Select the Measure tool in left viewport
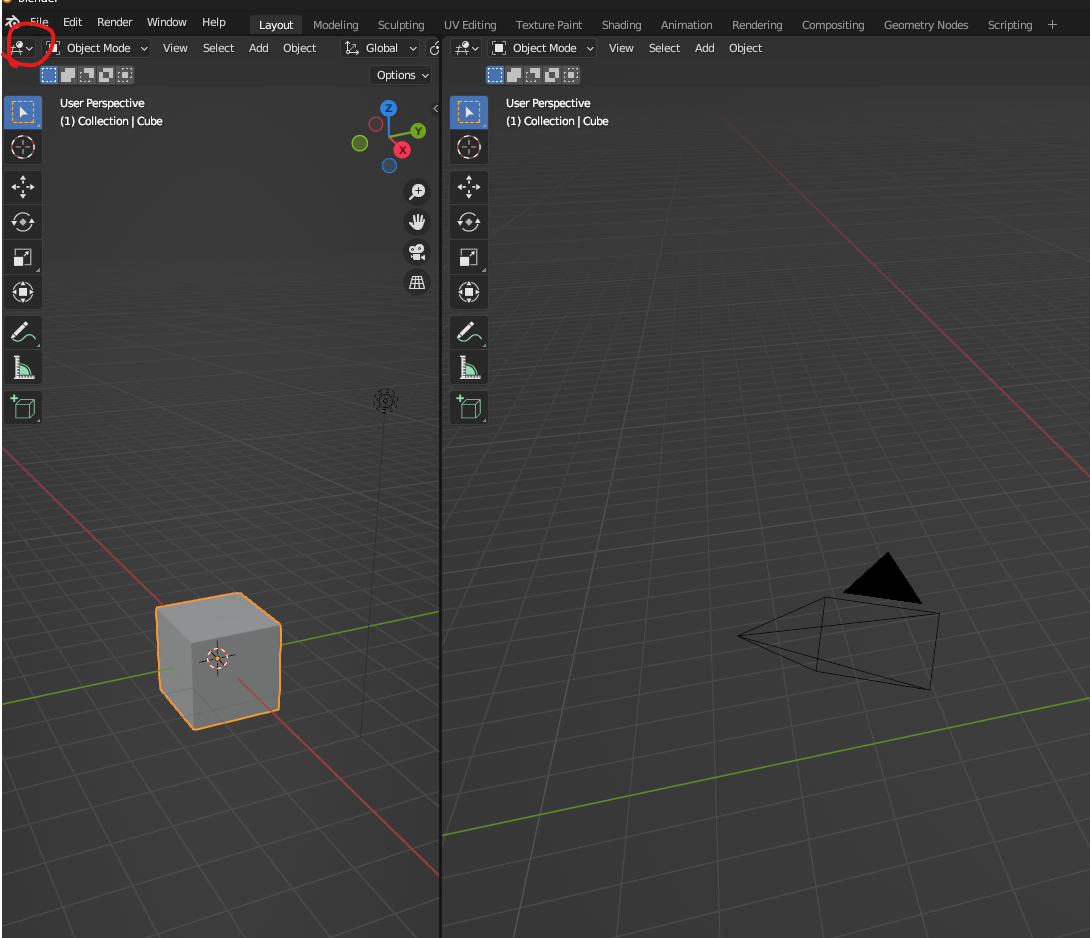Viewport: 1090px width, 938px height. tap(23, 367)
